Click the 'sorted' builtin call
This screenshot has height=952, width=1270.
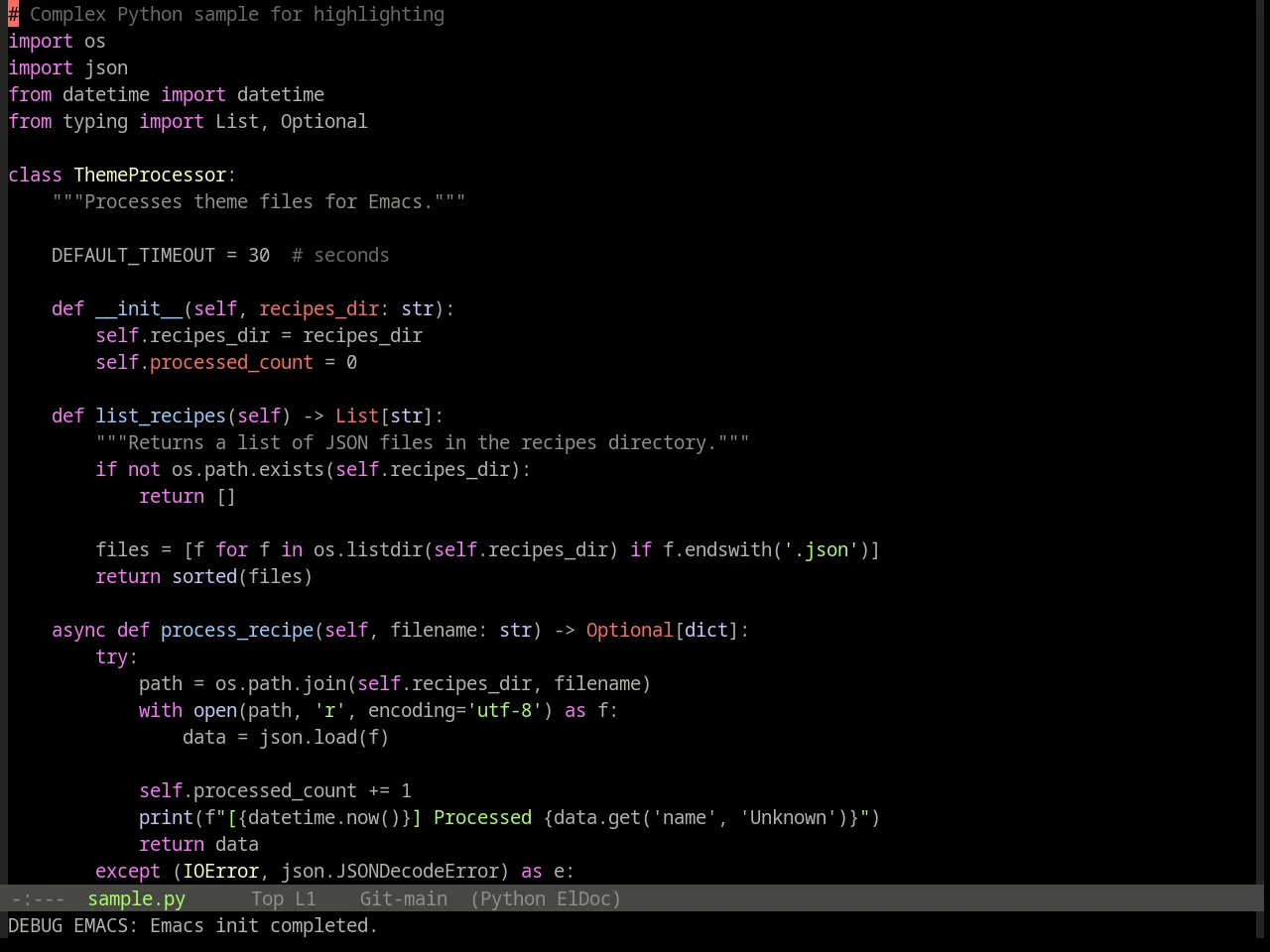tap(204, 576)
